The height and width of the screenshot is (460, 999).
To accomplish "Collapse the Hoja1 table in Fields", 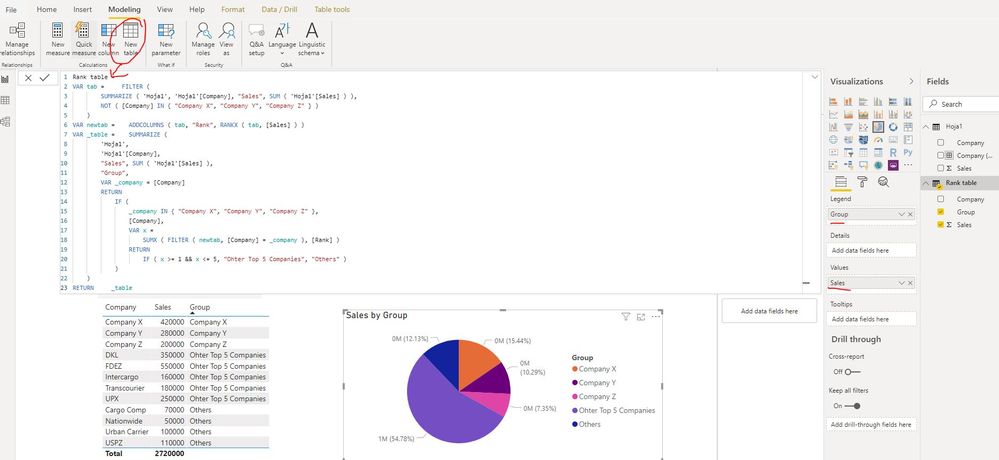I will pyautogui.click(x=926, y=127).
